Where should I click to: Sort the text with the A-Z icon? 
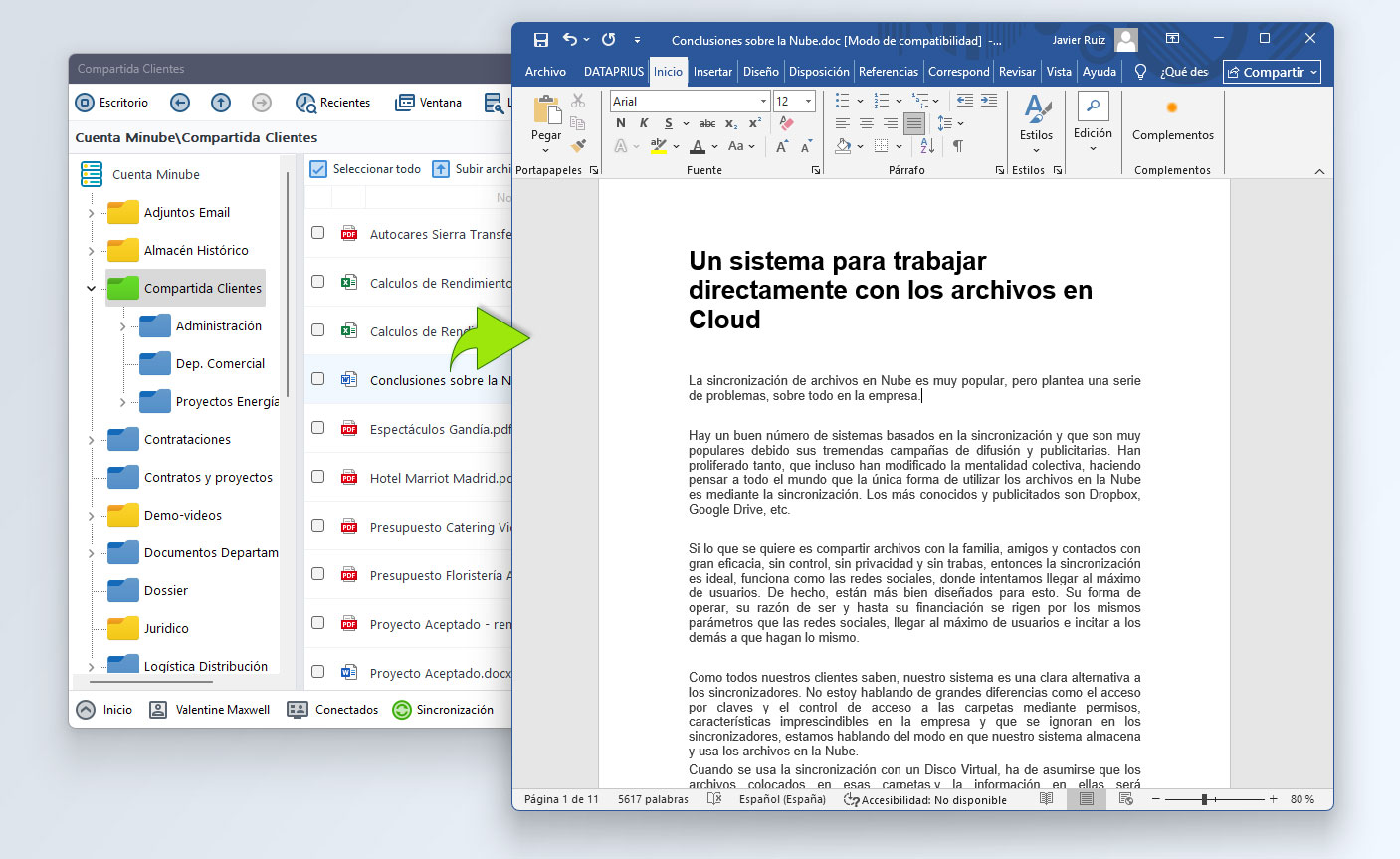(927, 146)
